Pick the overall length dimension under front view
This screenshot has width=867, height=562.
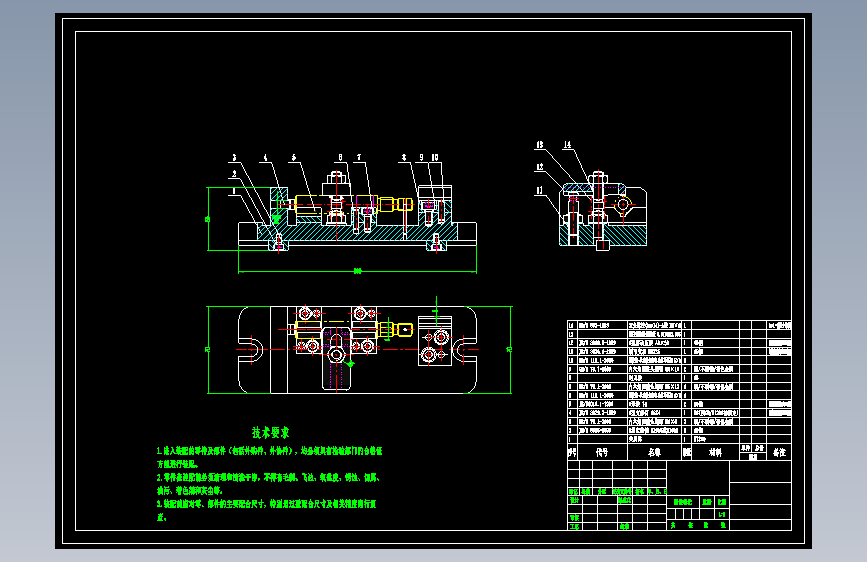[357, 271]
